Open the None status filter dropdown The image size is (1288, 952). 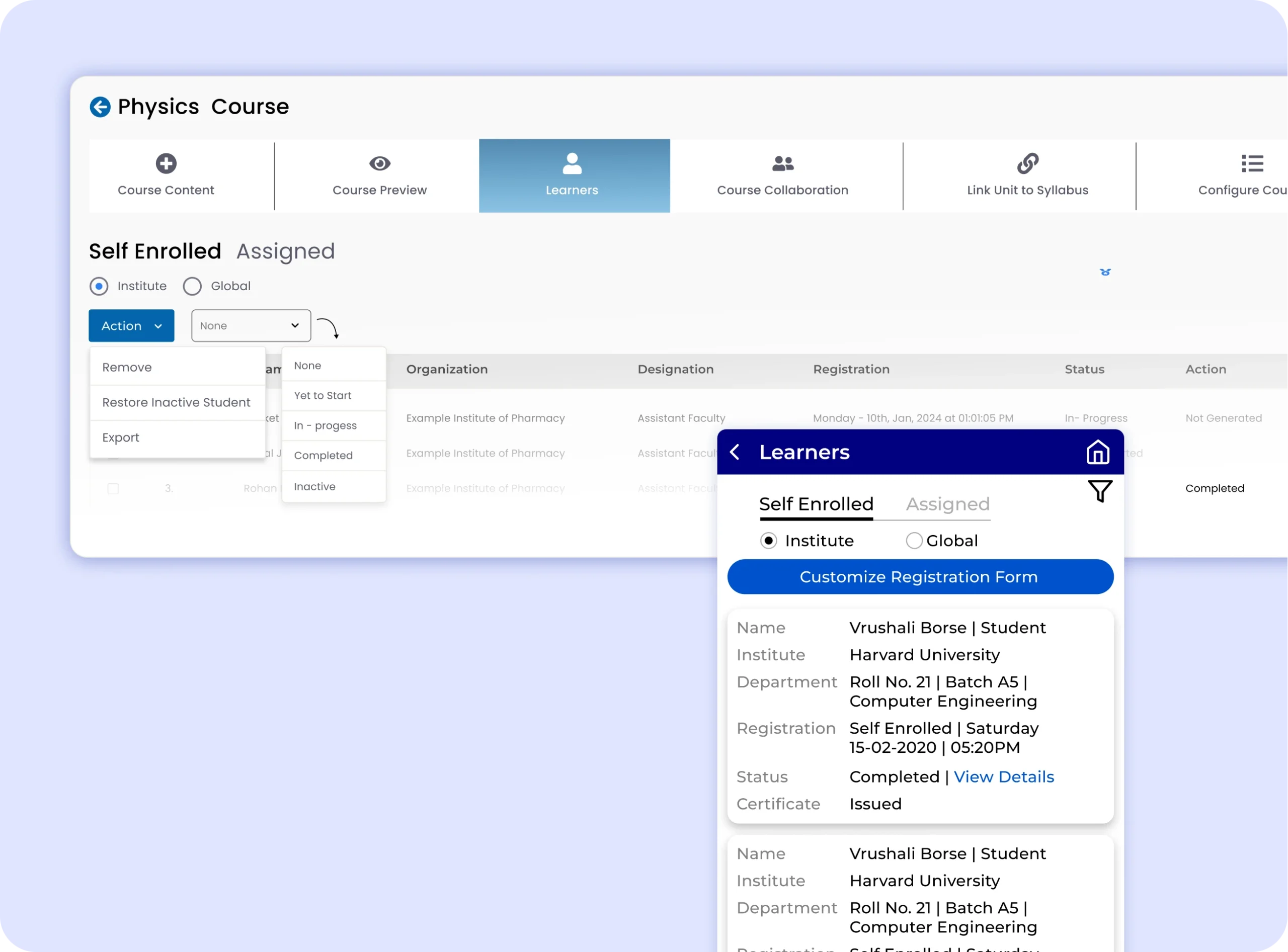pos(251,325)
